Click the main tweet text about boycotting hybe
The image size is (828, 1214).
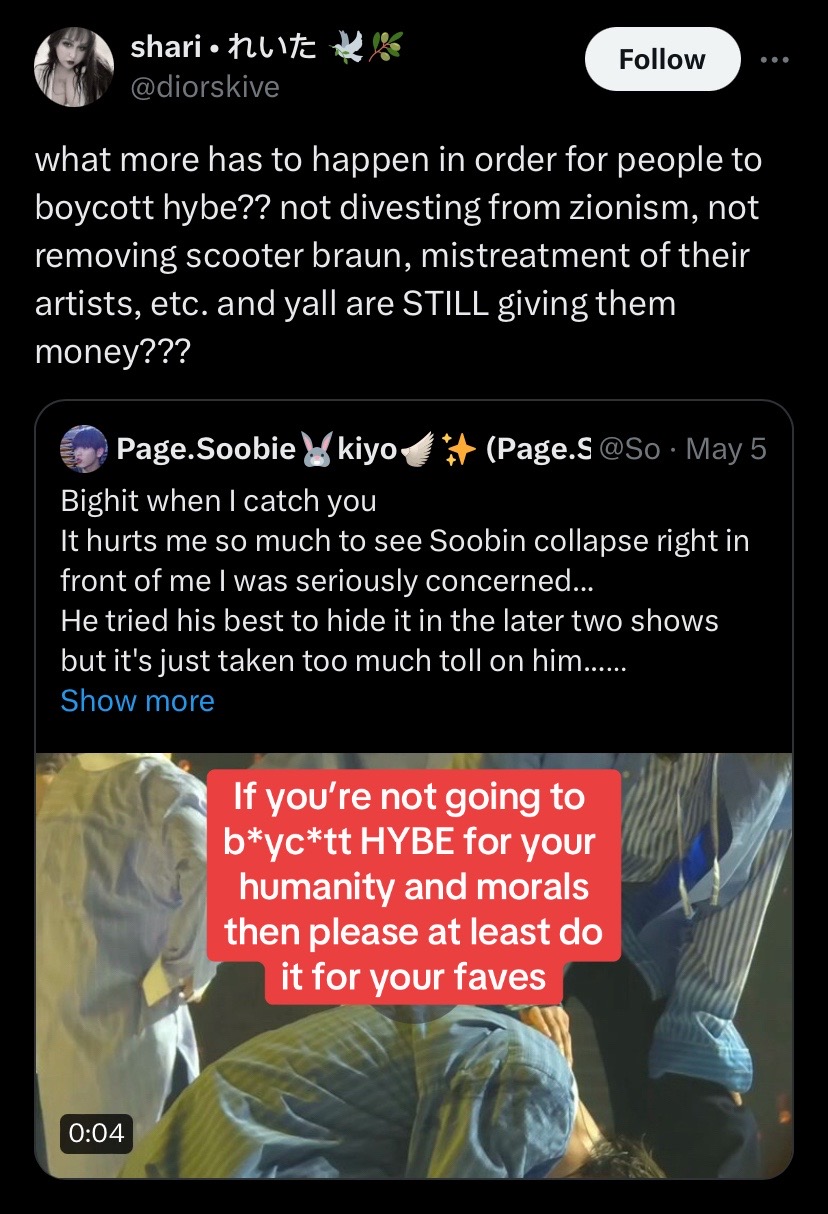398,256
